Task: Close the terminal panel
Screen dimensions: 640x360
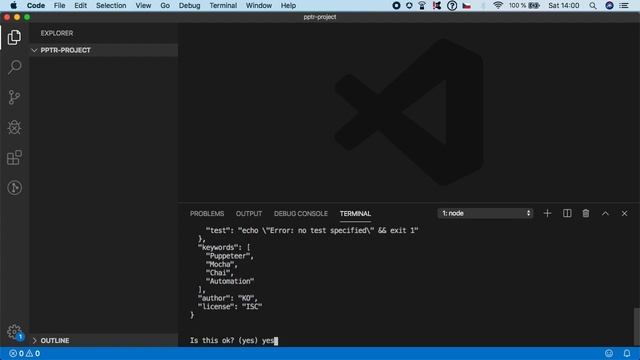Action: coord(624,213)
